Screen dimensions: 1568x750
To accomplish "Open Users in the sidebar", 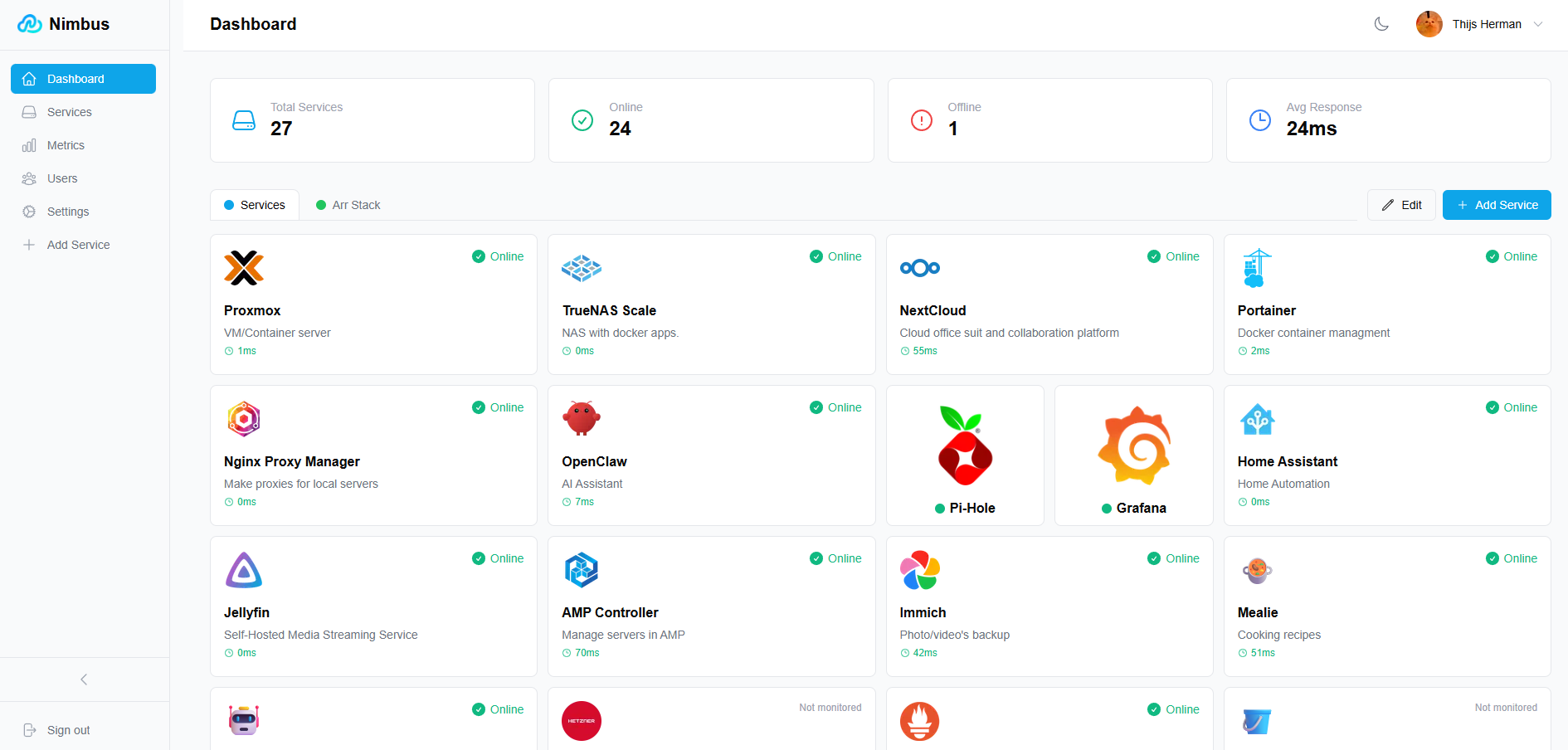I will pyautogui.click(x=83, y=178).
